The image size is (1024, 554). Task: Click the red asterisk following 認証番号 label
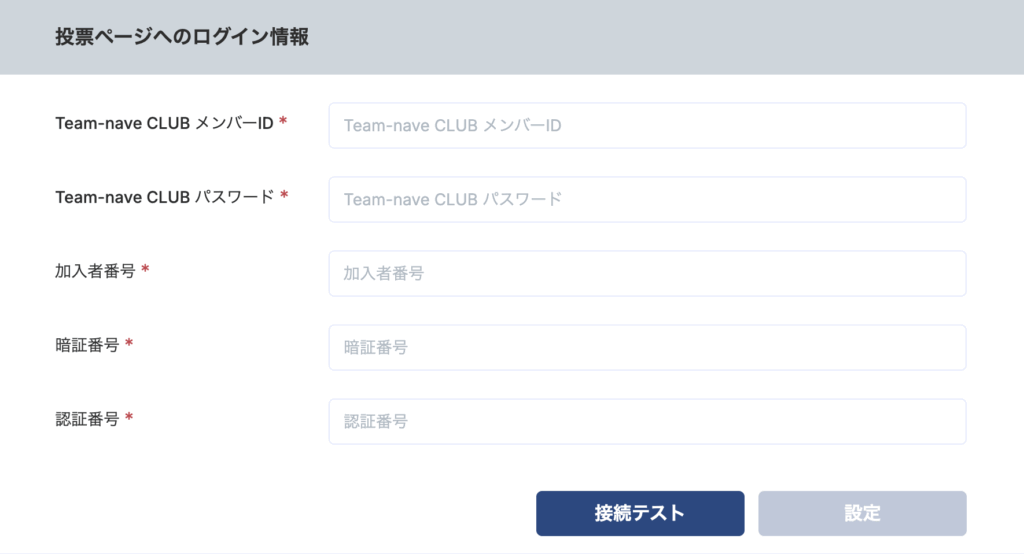coord(129,417)
